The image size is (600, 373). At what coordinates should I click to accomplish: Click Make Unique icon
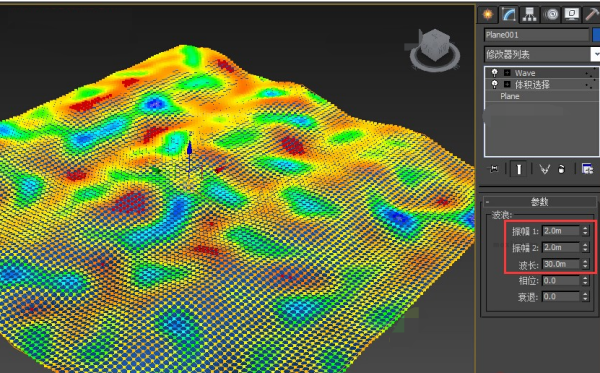point(544,169)
